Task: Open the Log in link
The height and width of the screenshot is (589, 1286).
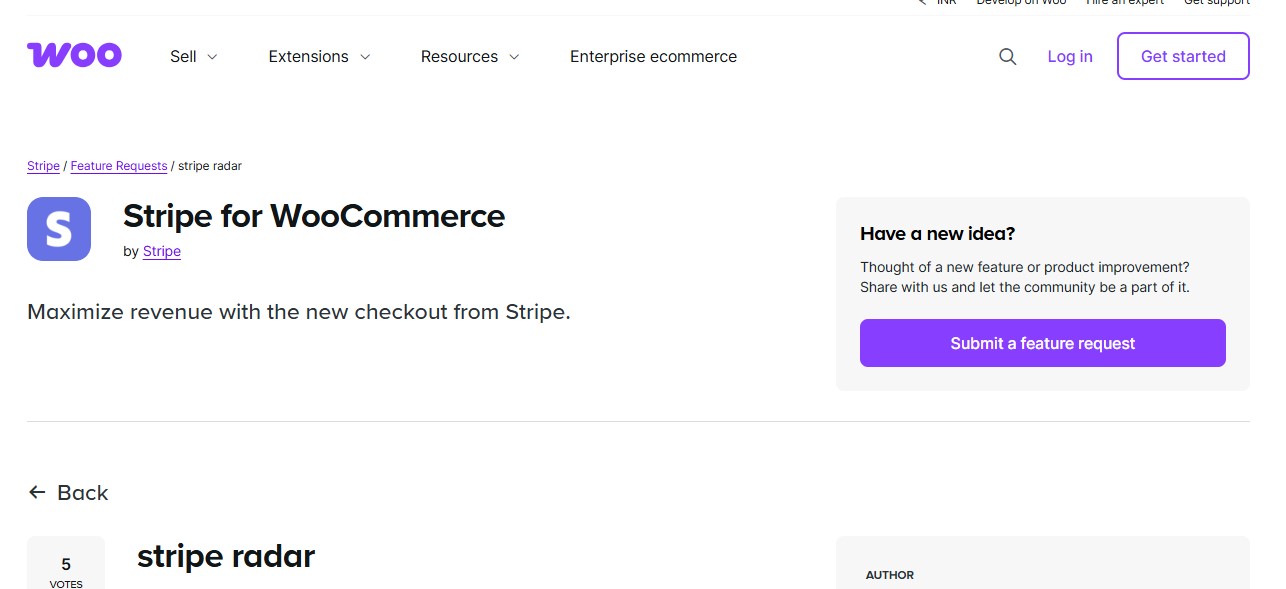Action: tap(1069, 56)
